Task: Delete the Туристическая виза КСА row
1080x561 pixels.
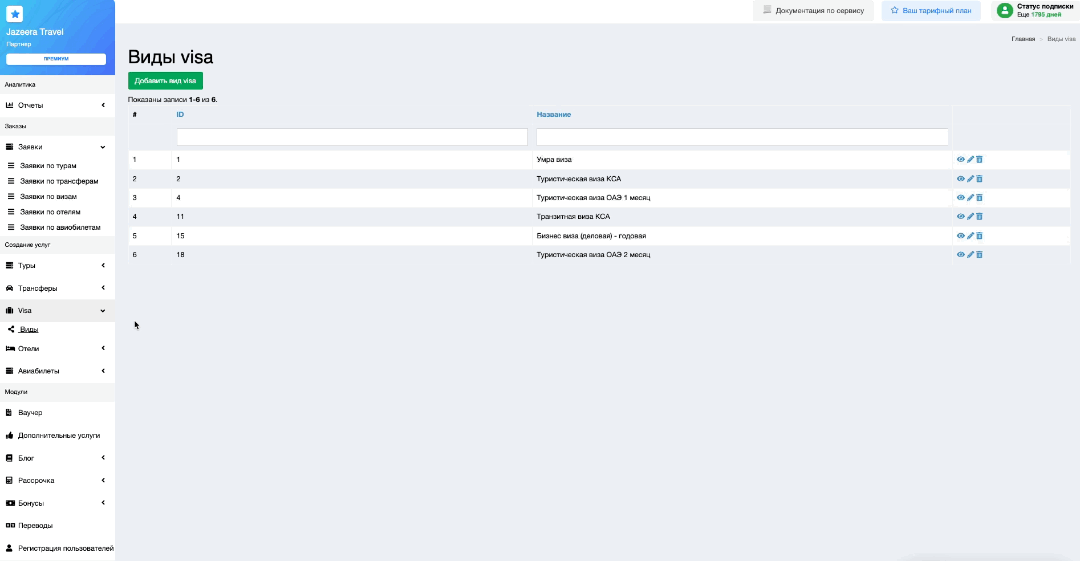Action: (x=980, y=179)
